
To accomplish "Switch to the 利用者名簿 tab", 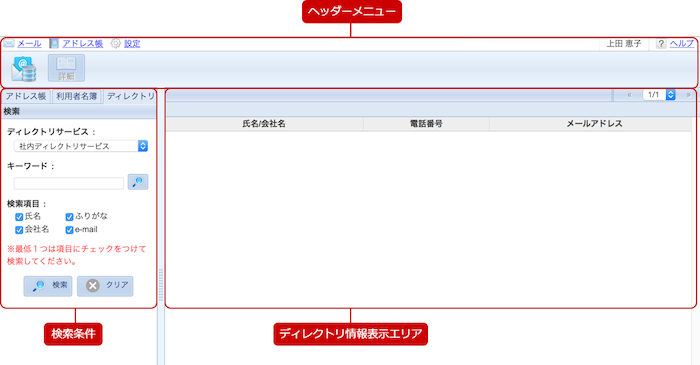I will point(76,96).
